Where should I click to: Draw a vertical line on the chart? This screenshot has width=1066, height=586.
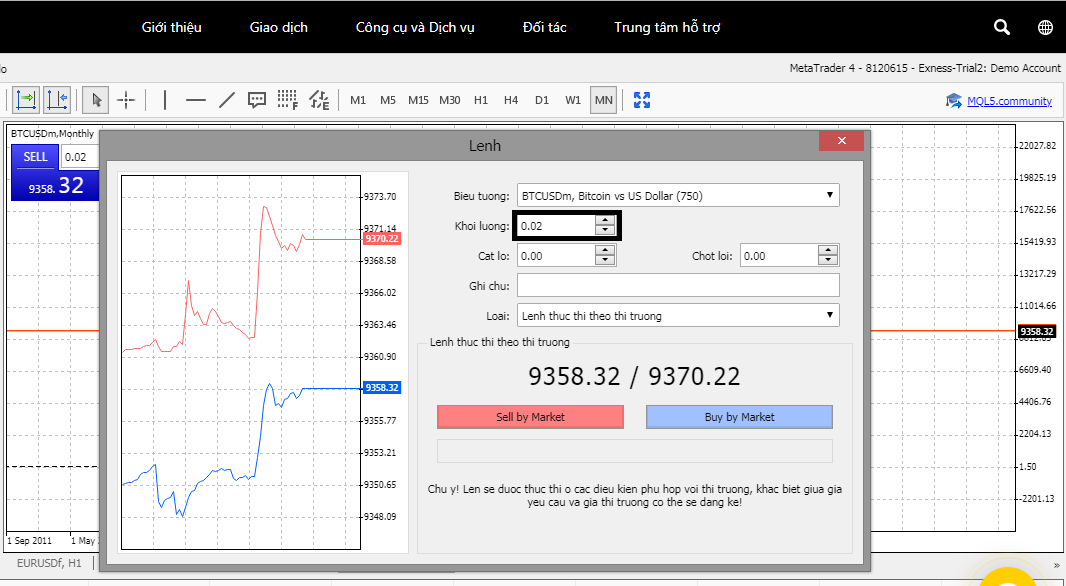[x=165, y=99]
